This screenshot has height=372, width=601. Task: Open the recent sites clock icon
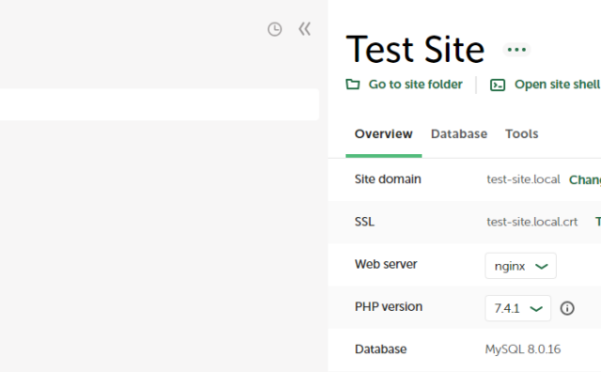point(274,29)
